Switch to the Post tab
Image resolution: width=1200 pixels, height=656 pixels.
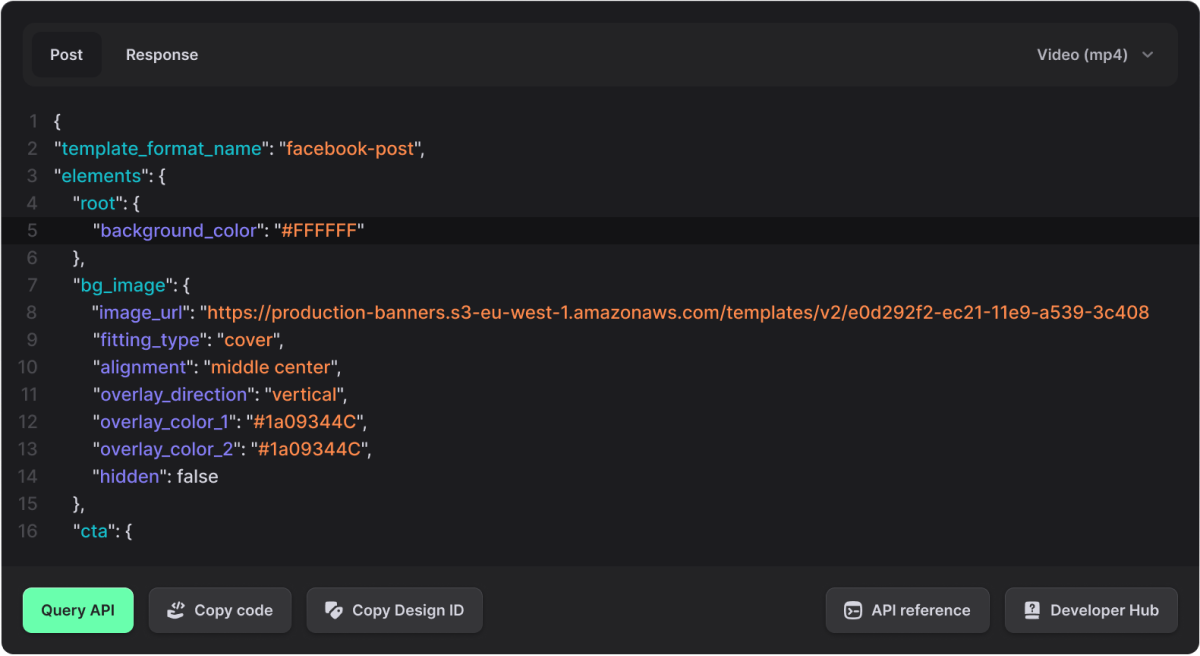pos(67,55)
